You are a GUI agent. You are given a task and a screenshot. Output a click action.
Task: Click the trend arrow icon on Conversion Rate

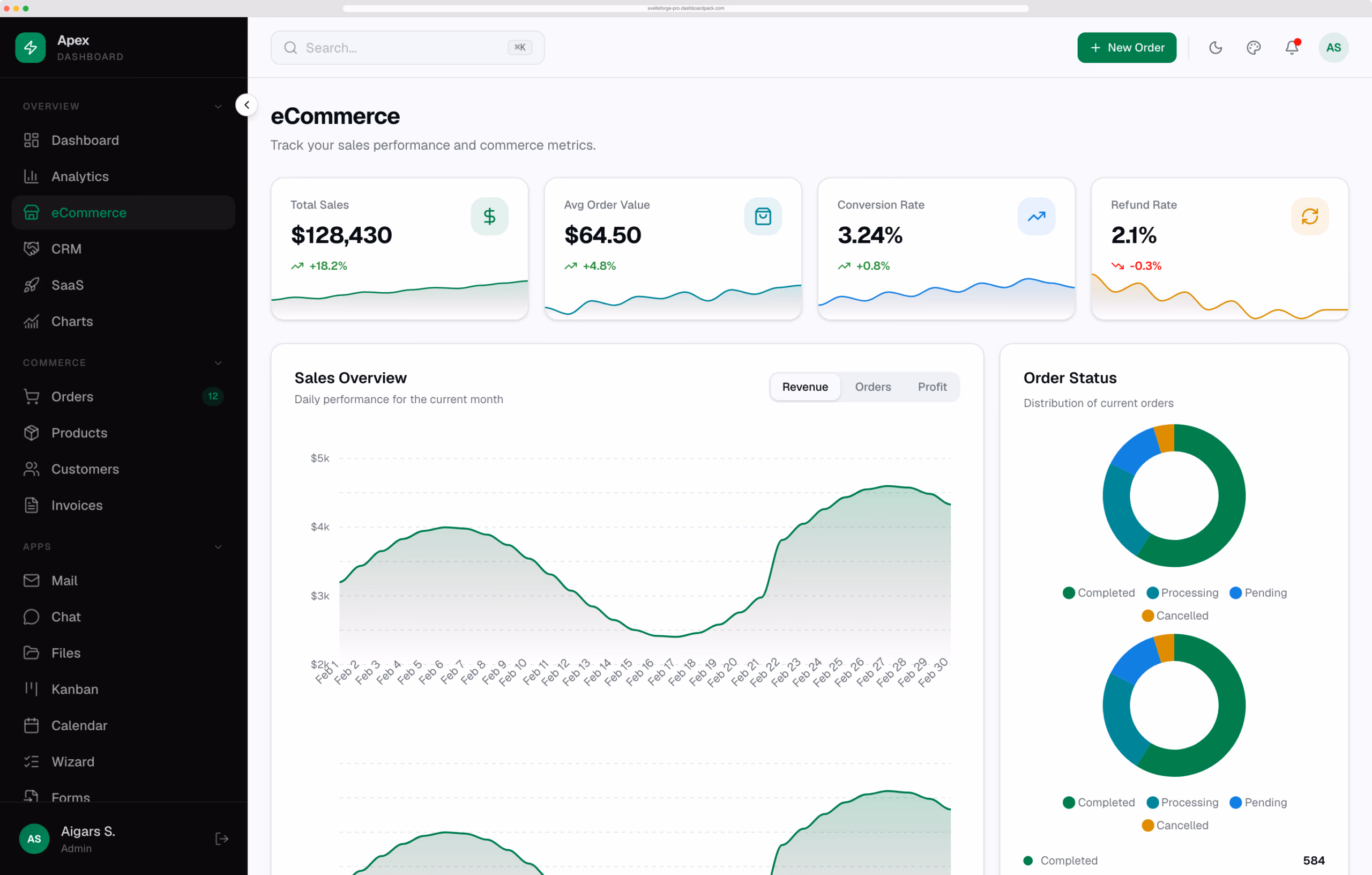coord(1037,216)
